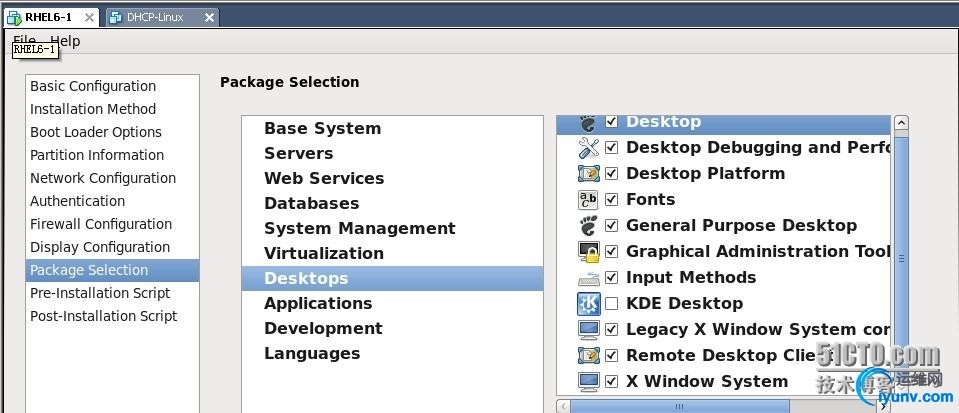
Task: Uncheck Graphical Administration Tools checkbox
Action: [611, 251]
